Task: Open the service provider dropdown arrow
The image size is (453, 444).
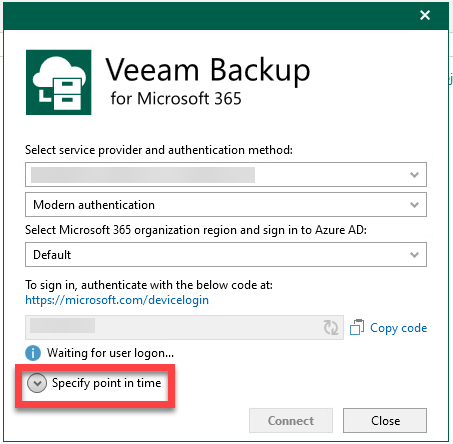Action: [414, 175]
